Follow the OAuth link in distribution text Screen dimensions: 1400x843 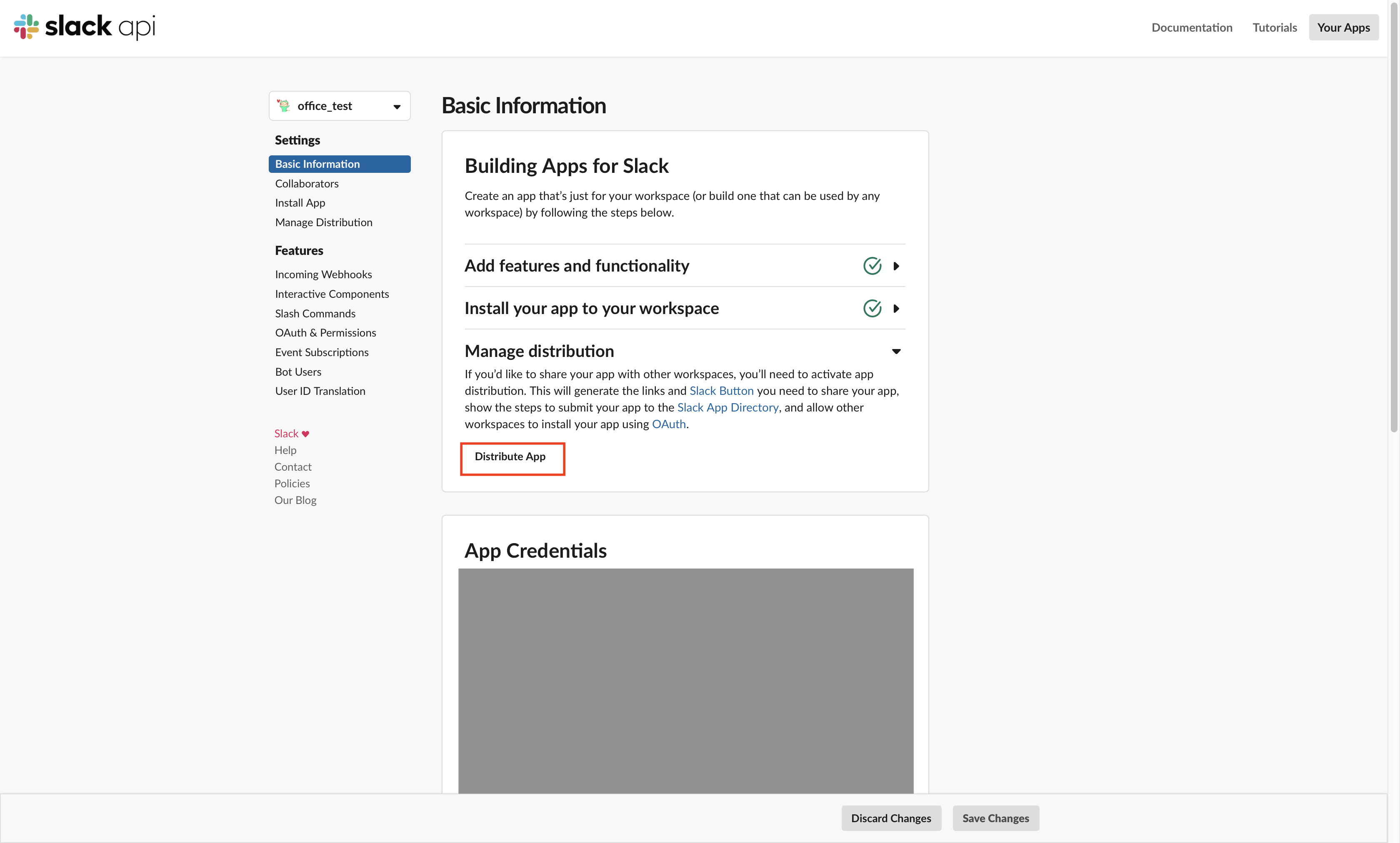pyautogui.click(x=669, y=424)
